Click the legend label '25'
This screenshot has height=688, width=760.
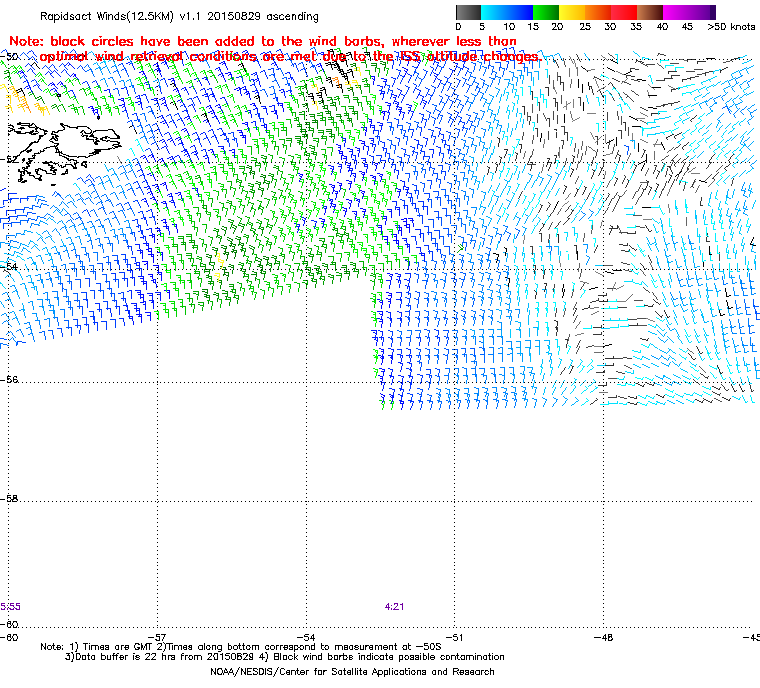point(585,27)
